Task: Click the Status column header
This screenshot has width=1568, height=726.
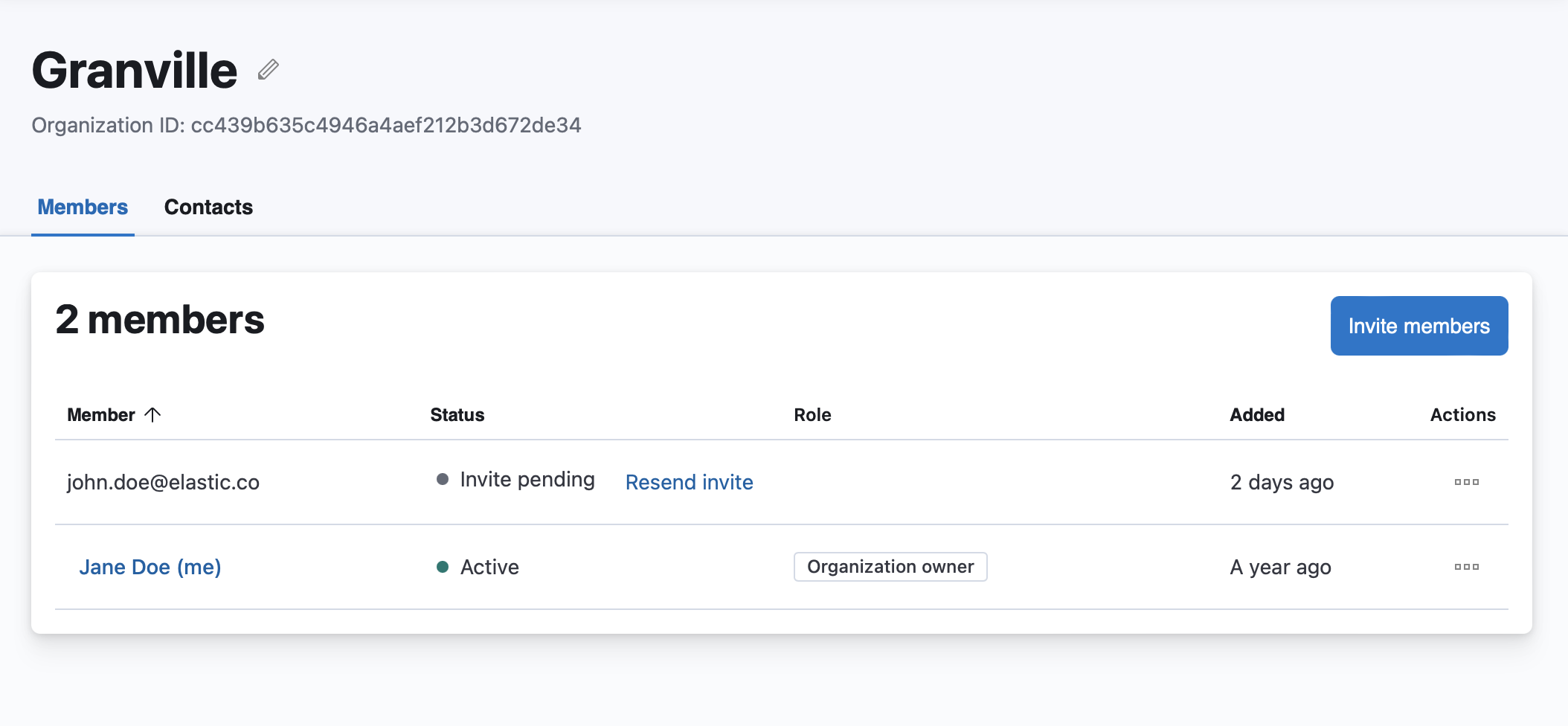Action: pyautogui.click(x=457, y=415)
